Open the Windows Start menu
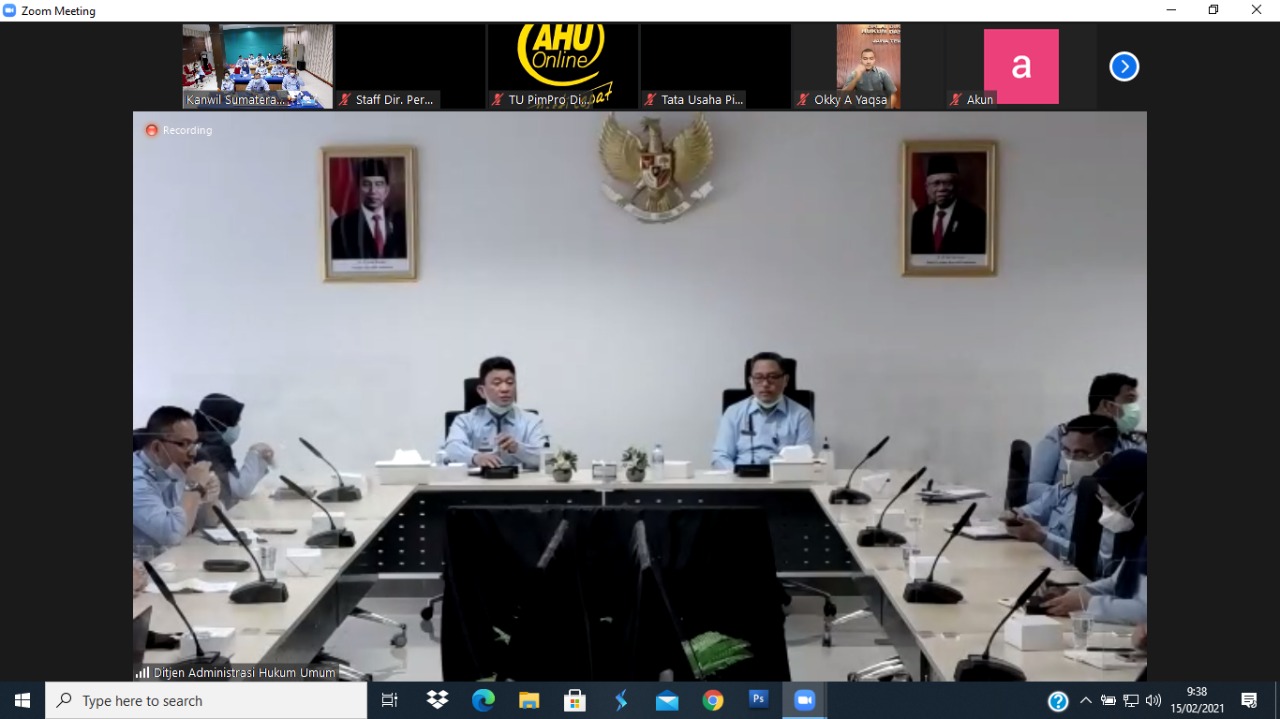Screen dimensions: 1280x719 point(22,701)
